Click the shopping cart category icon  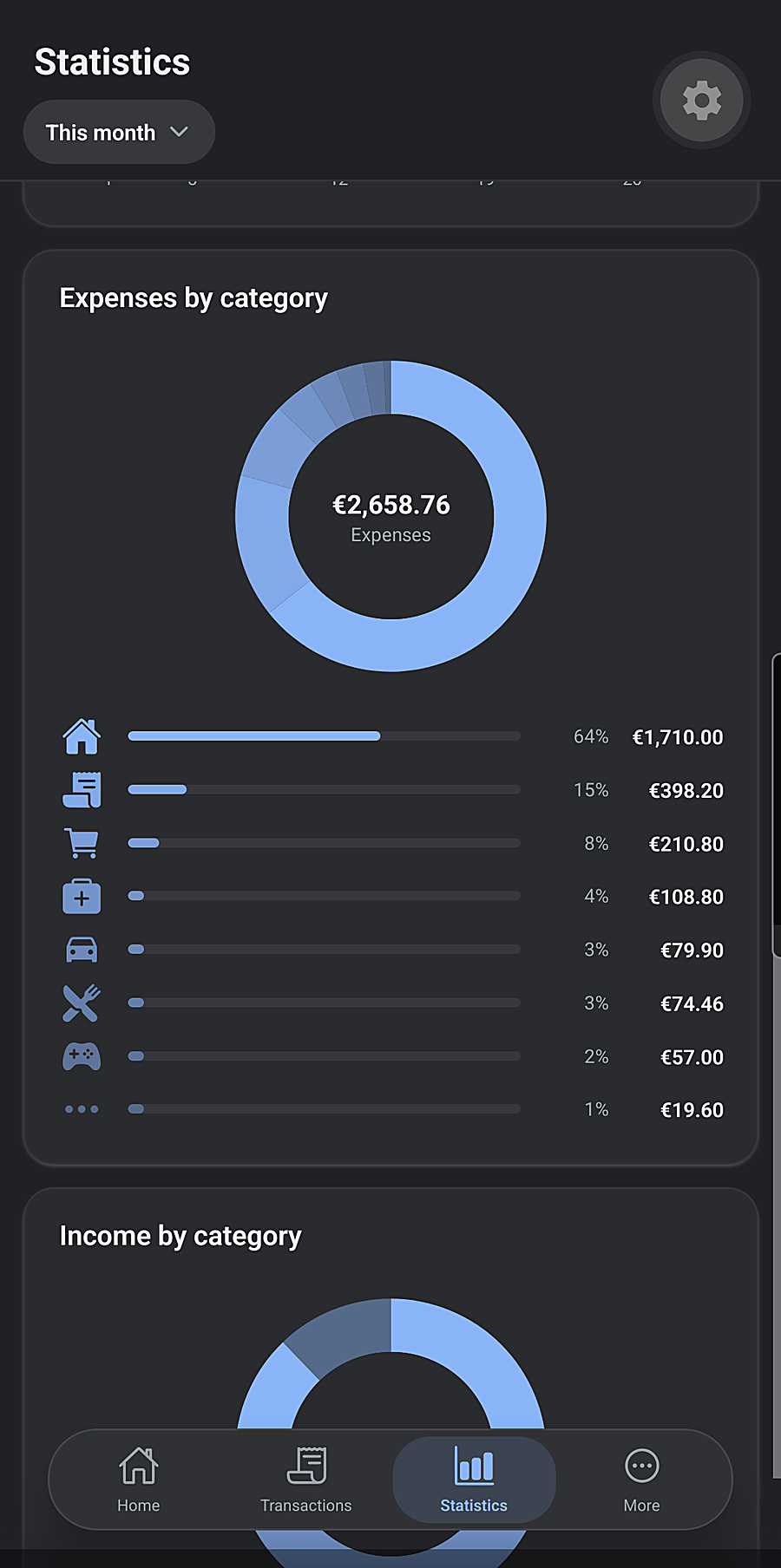pos(82,843)
